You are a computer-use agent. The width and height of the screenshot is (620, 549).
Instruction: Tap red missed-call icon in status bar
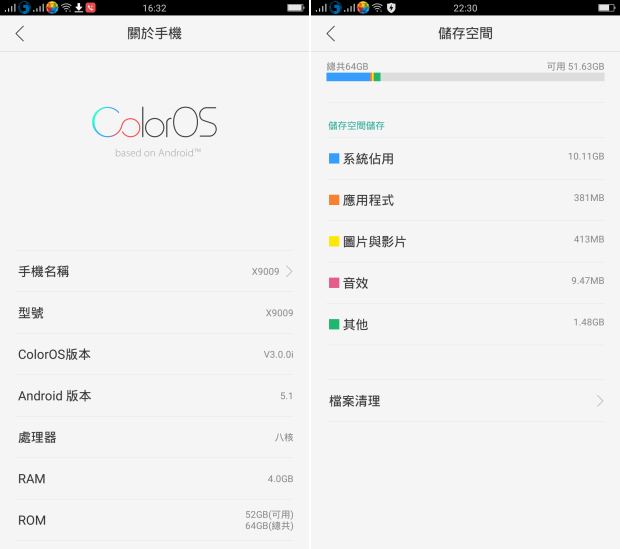pos(91,8)
